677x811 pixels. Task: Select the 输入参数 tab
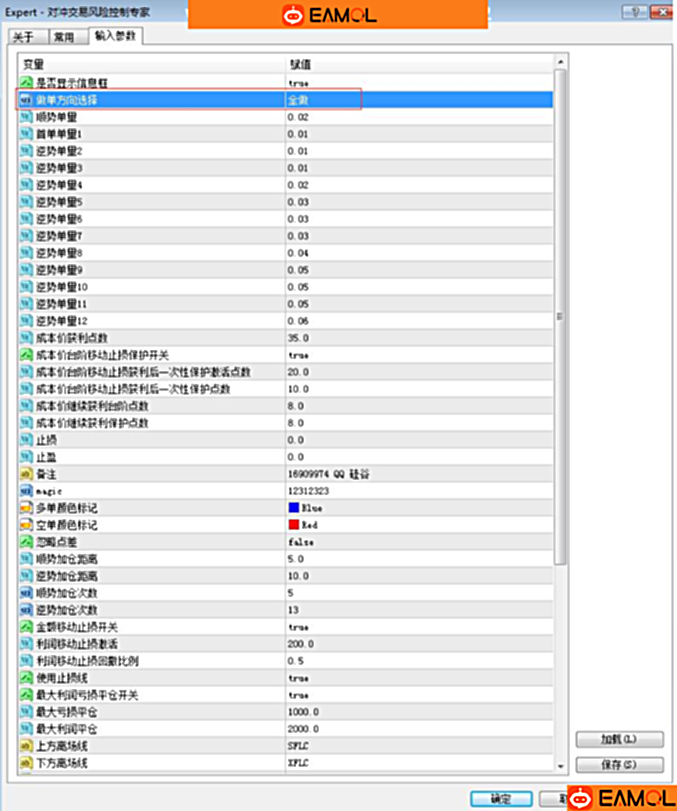click(x=116, y=36)
